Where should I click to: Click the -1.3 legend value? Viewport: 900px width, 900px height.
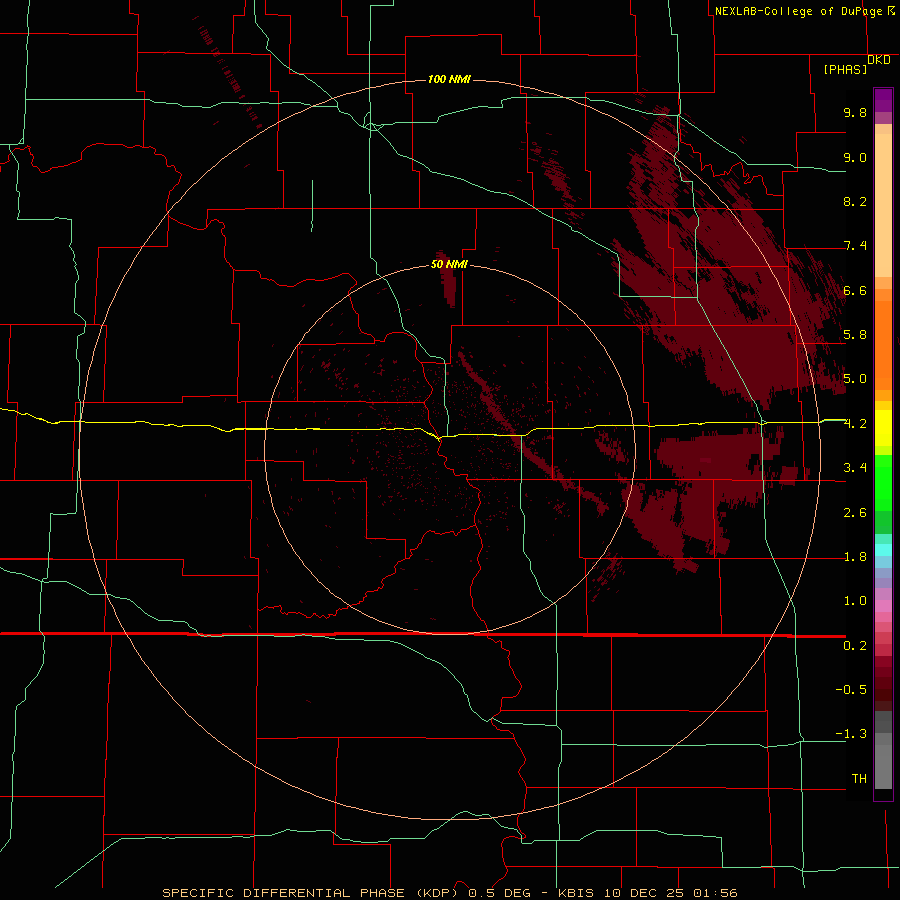[851, 734]
